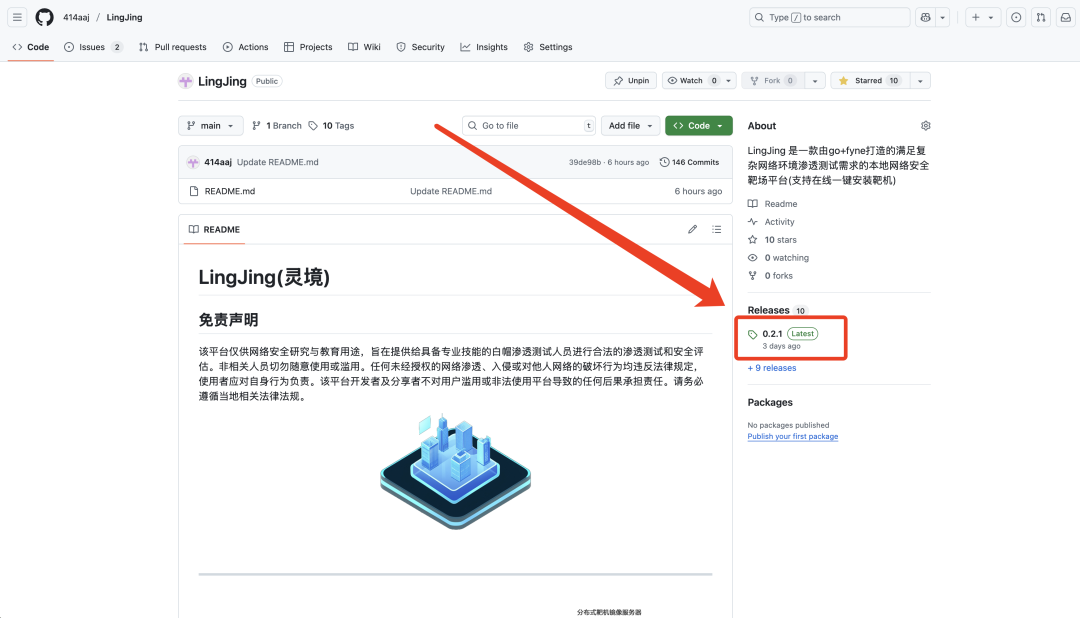This screenshot has width=1080, height=618.
Task: Select the Code tab
Action: (31, 47)
